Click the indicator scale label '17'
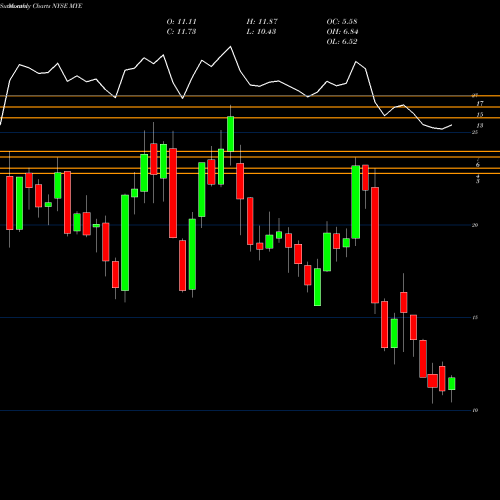Viewport: 500px width, 500px height. tap(480, 104)
